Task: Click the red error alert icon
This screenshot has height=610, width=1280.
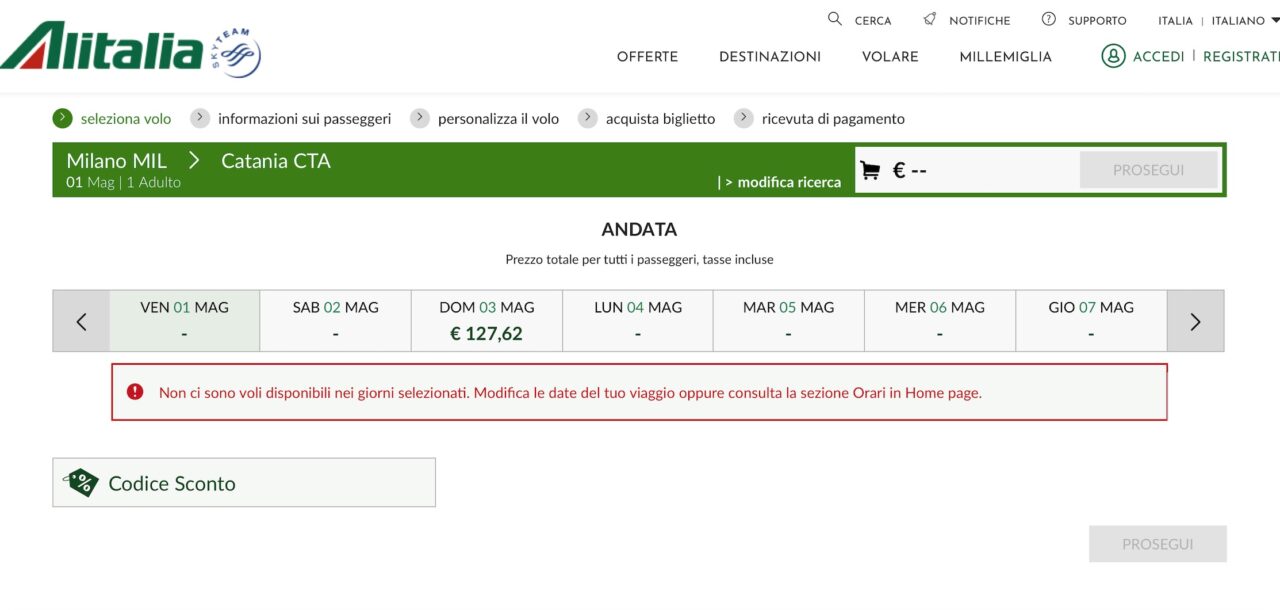Action: click(135, 392)
